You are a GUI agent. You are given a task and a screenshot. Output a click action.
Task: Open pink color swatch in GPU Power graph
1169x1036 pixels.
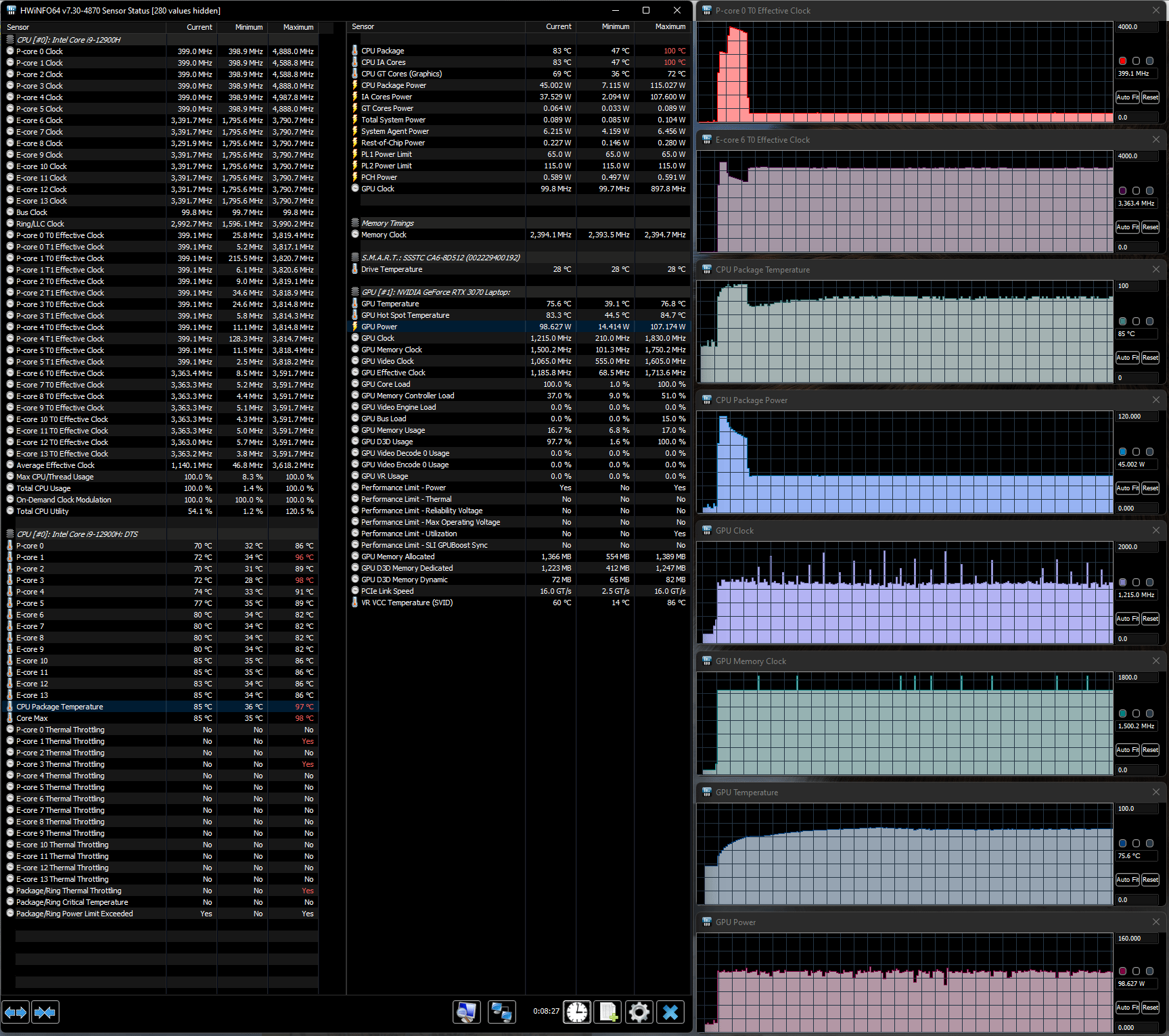click(1123, 971)
